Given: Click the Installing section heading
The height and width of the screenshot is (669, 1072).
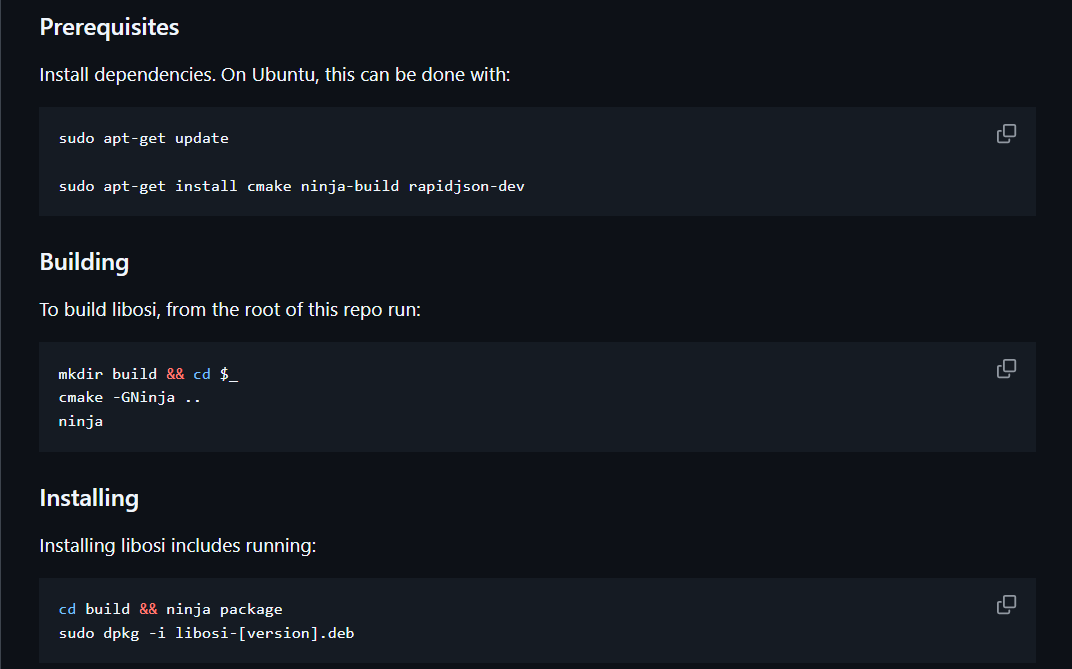Looking at the screenshot, I should [89, 498].
